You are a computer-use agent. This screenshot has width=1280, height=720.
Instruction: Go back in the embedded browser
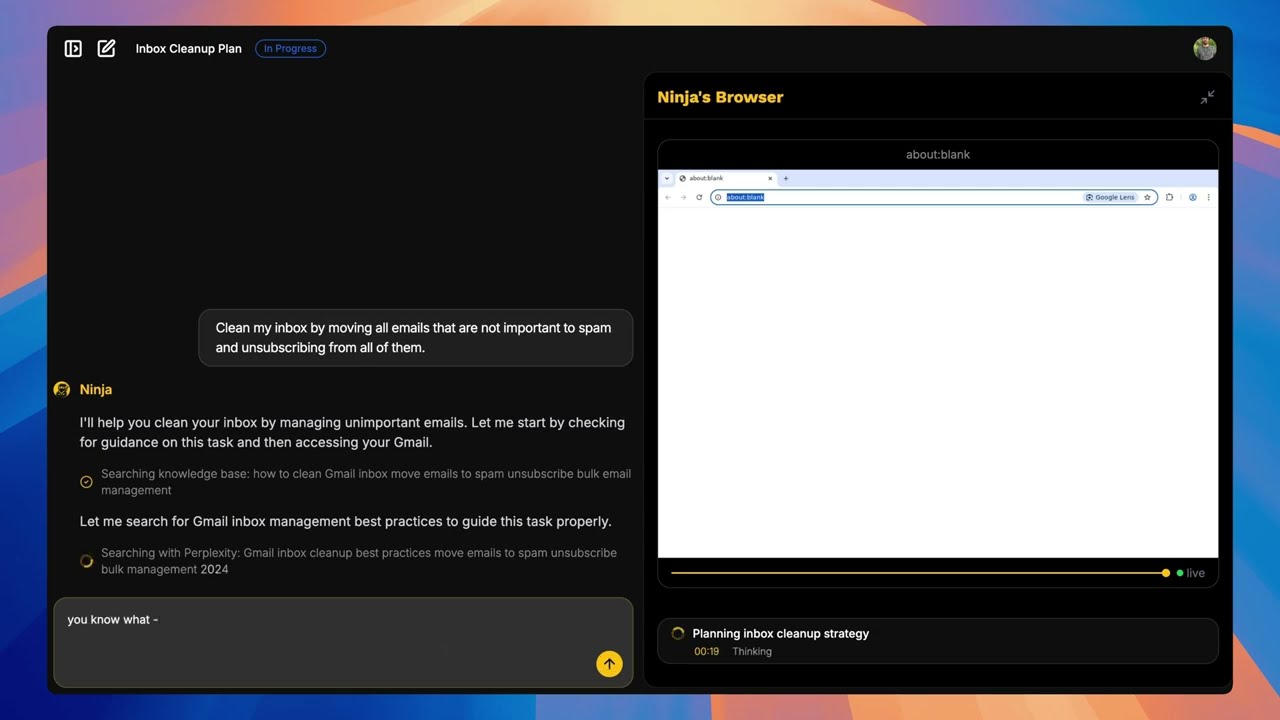point(668,197)
